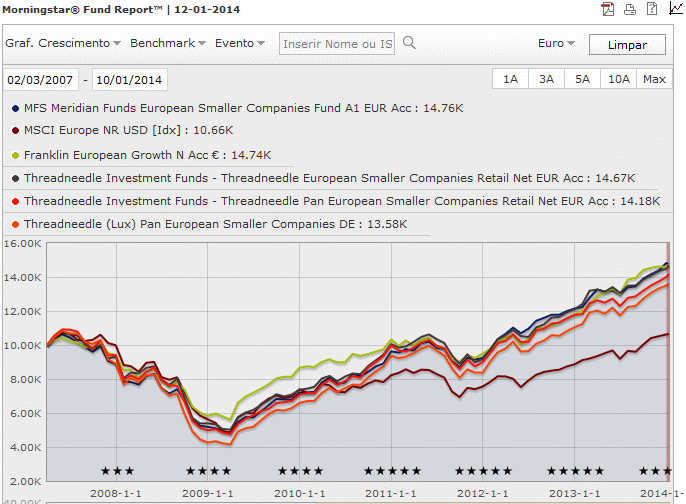Click the Threadneedle Pan European red dot

(x=15, y=201)
